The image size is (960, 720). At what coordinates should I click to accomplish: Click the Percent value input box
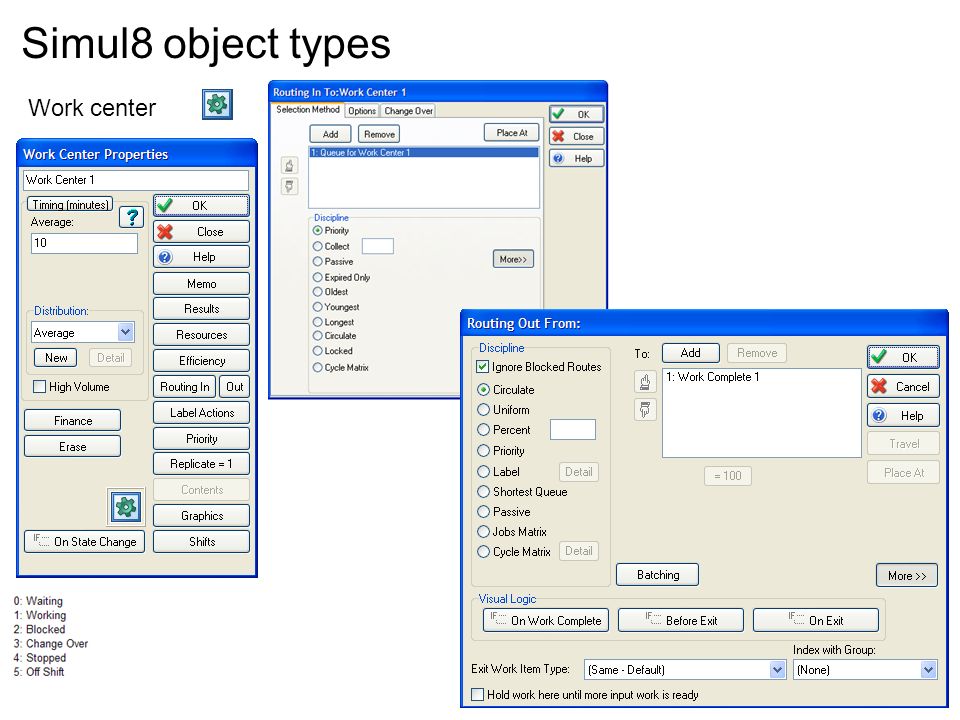[x=572, y=430]
